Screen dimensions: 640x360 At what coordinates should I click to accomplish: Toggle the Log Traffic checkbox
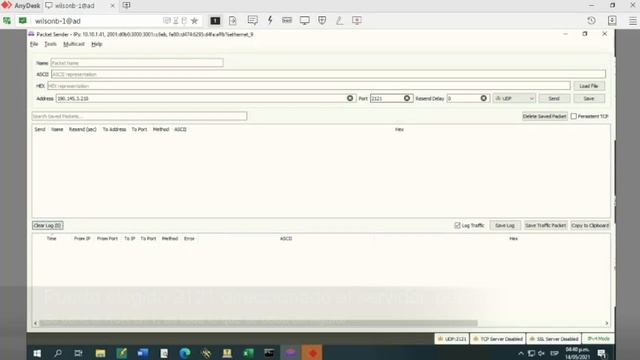point(457,225)
